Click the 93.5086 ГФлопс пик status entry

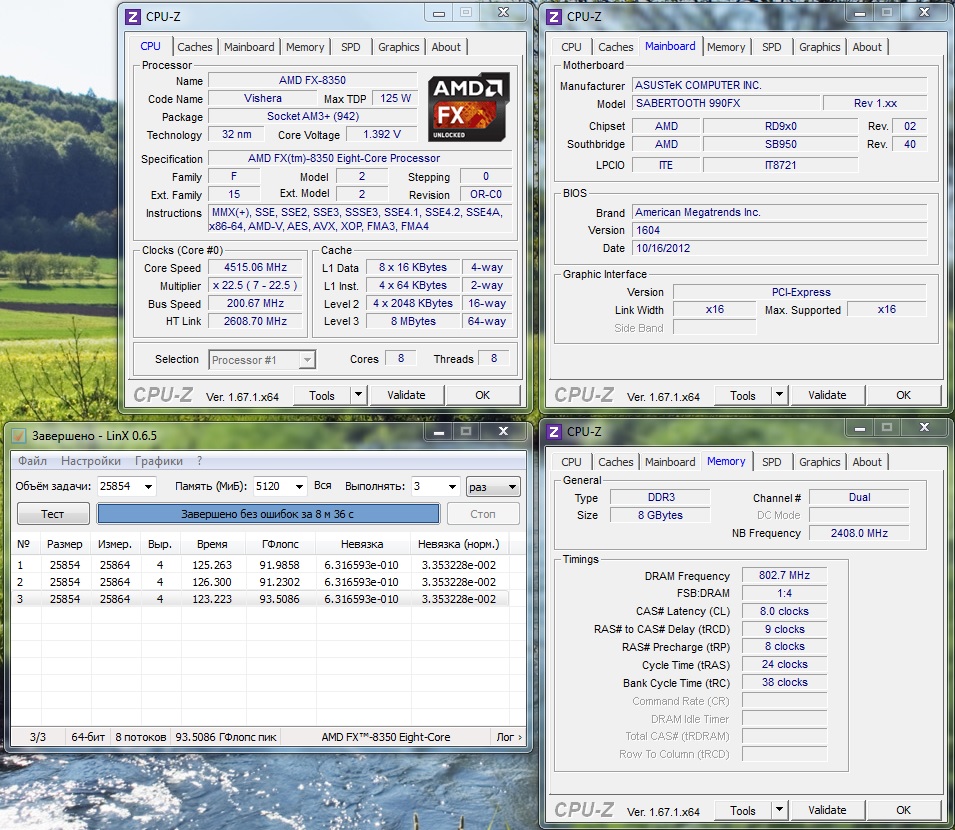pos(226,737)
